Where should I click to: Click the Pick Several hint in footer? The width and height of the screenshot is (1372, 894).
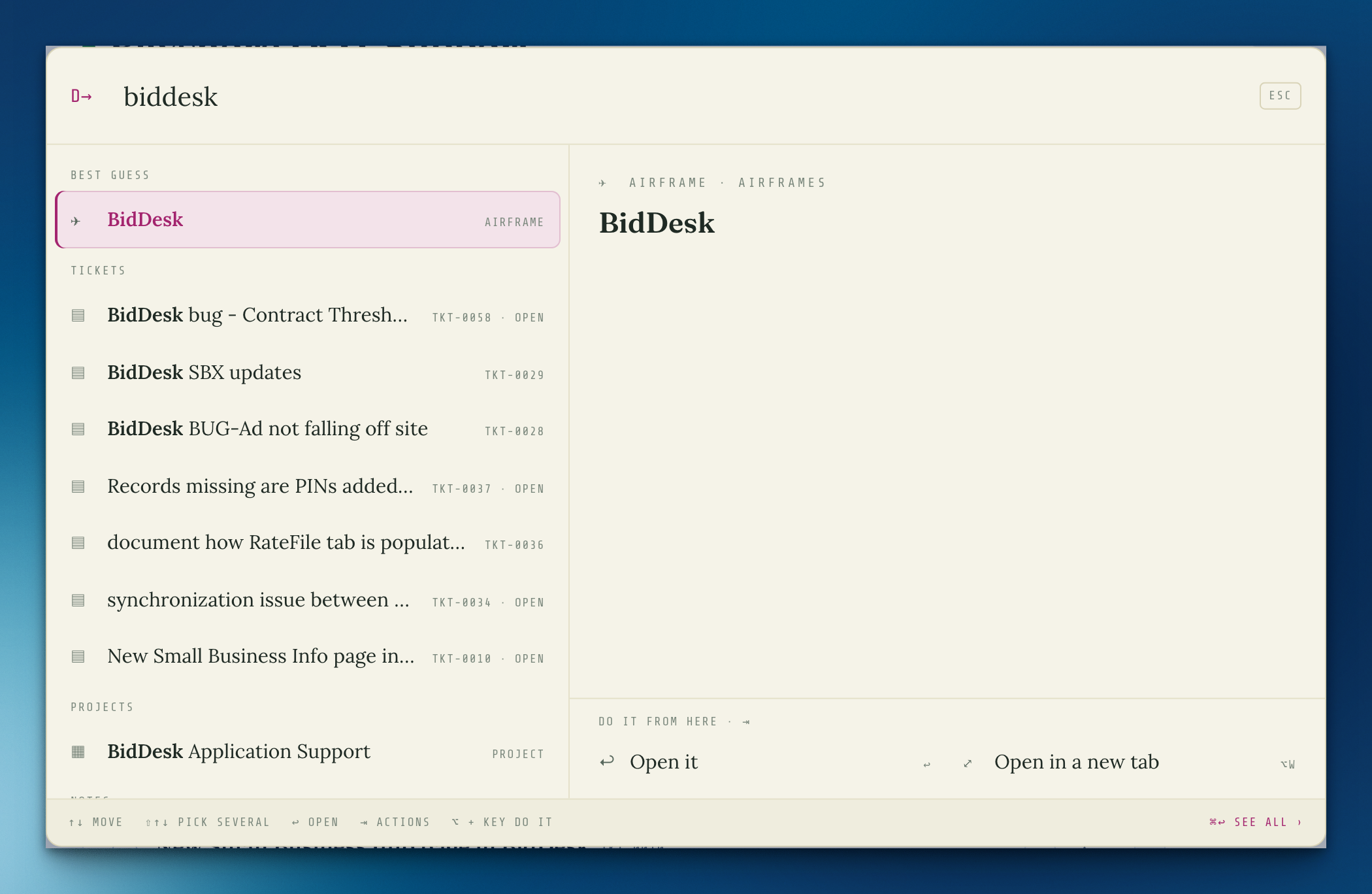[x=207, y=822]
